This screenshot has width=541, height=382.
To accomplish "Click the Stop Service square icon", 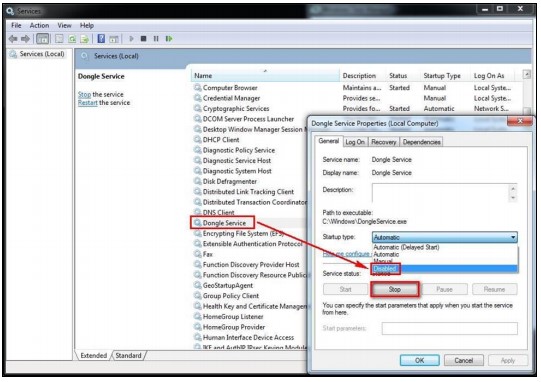I will [x=144, y=39].
